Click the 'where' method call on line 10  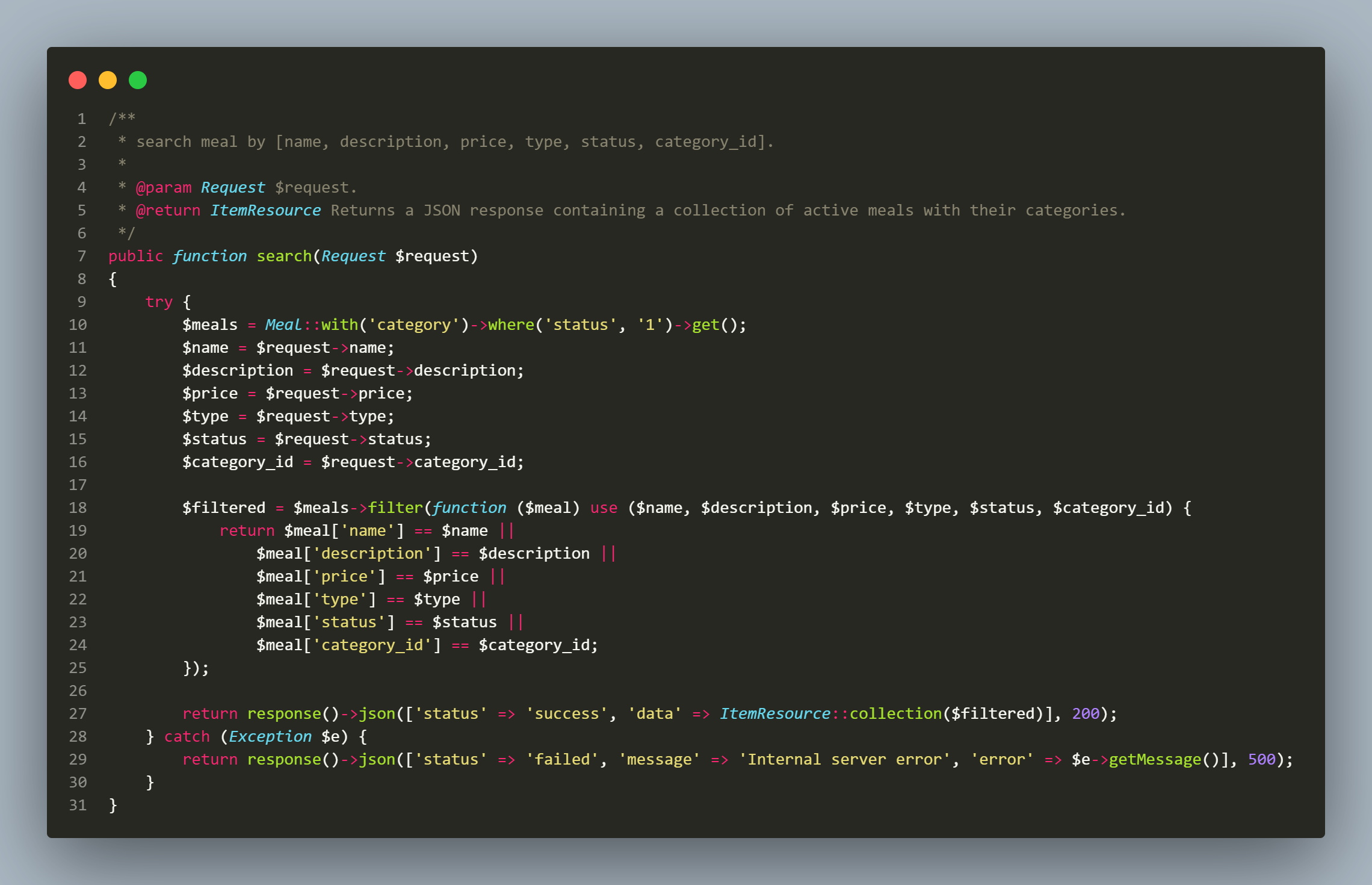click(511, 325)
